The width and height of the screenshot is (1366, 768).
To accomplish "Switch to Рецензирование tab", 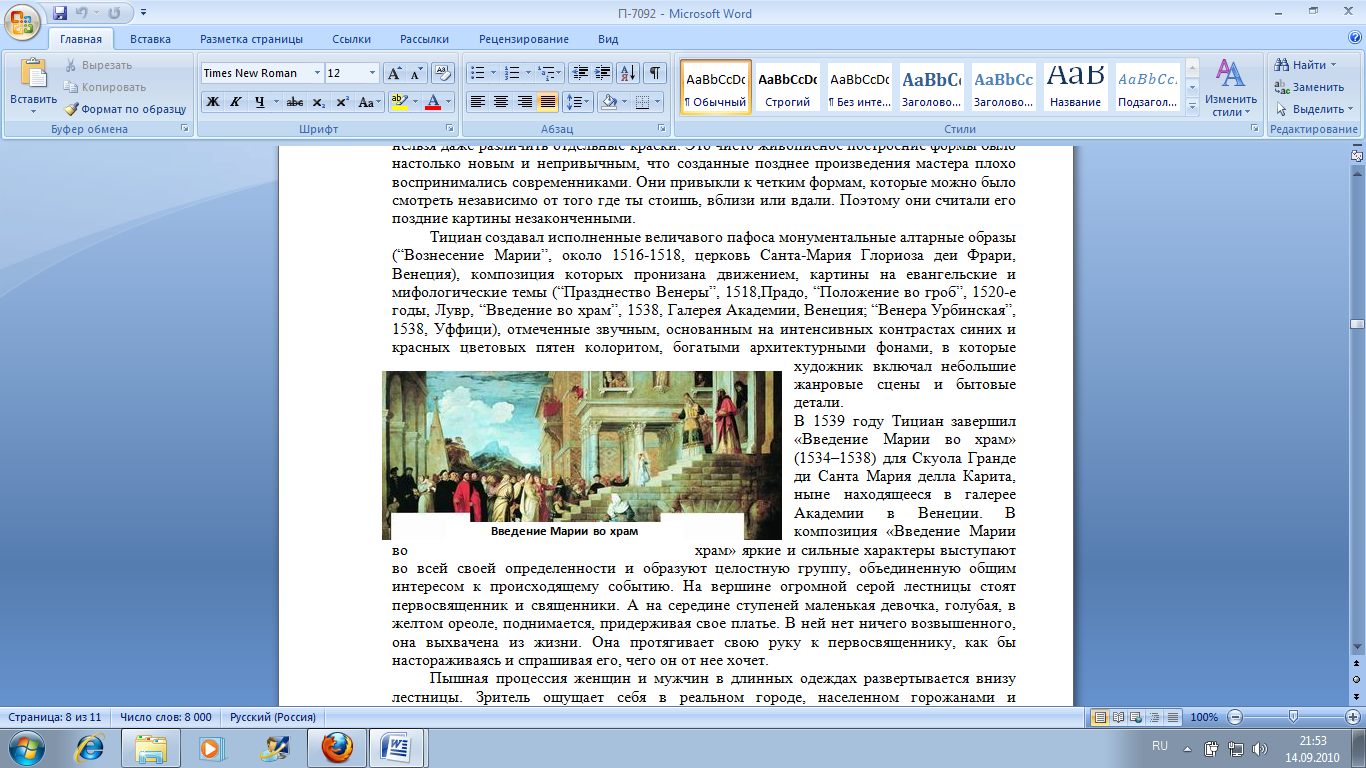I will [524, 39].
